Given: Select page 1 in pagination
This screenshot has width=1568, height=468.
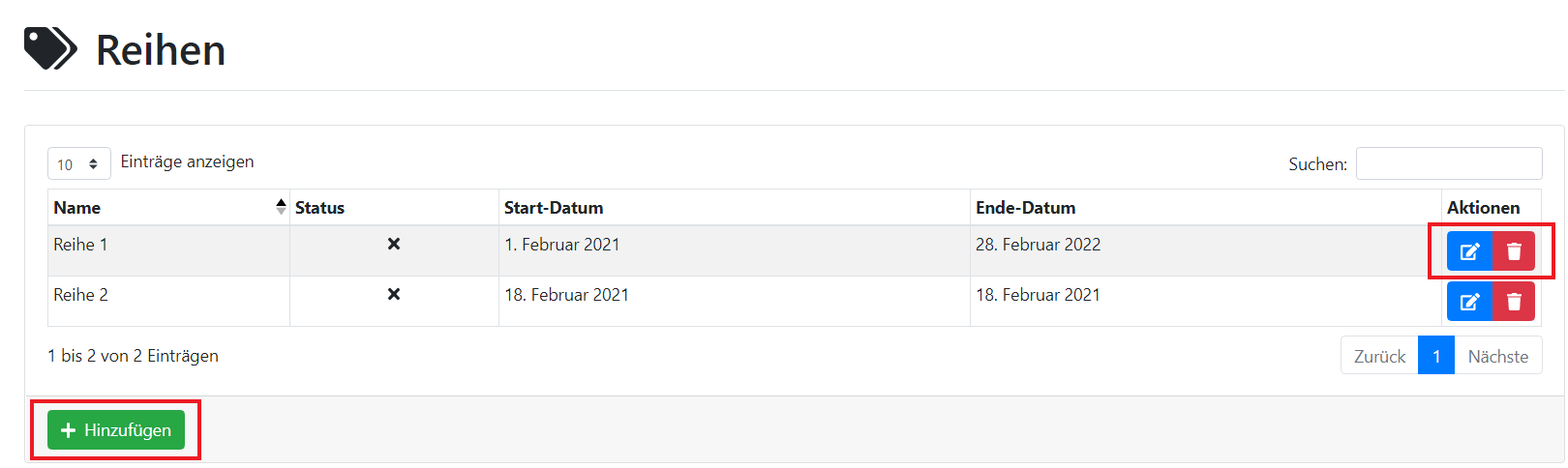Looking at the screenshot, I should click(1436, 356).
